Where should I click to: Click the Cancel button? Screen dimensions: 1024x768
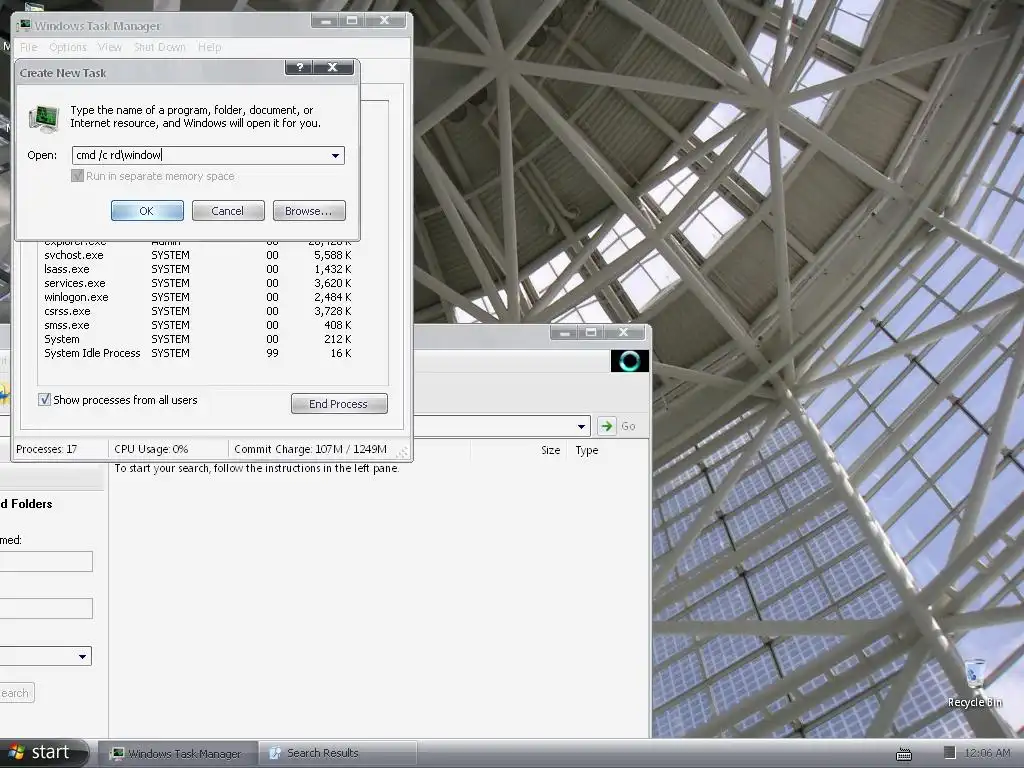(x=228, y=211)
